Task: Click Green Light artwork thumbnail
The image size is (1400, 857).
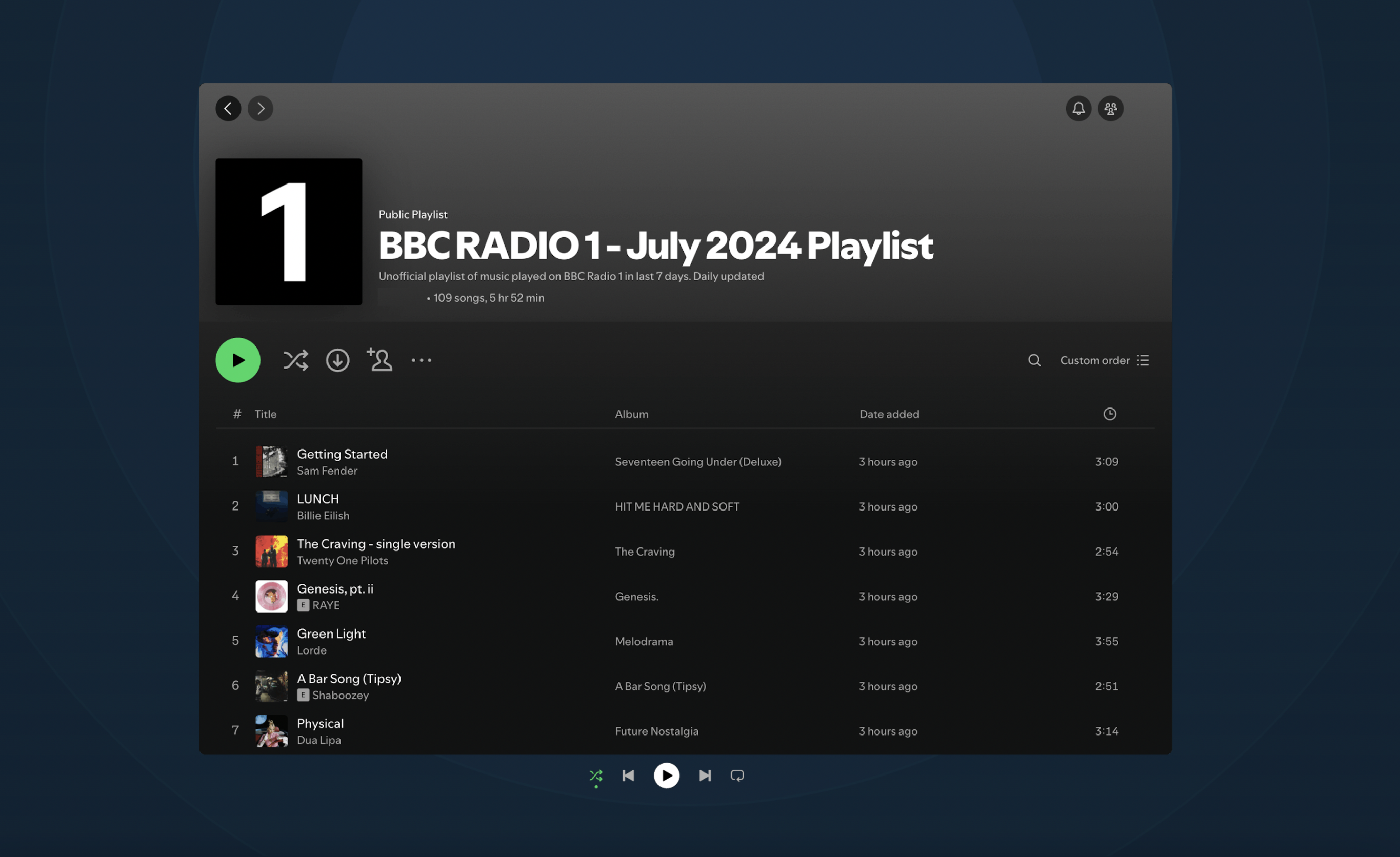Action: pyautogui.click(x=271, y=641)
